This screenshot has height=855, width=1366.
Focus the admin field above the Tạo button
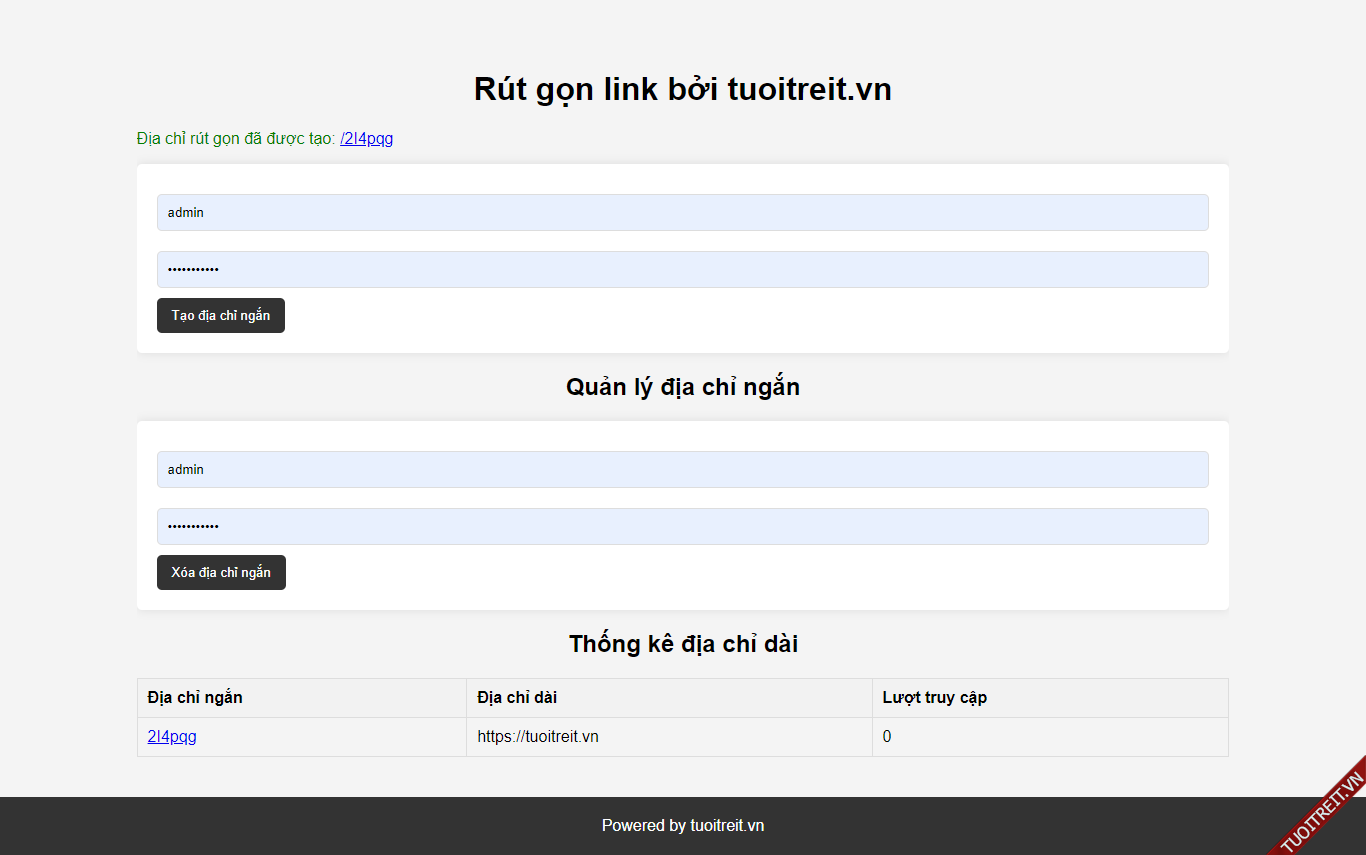tap(682, 212)
